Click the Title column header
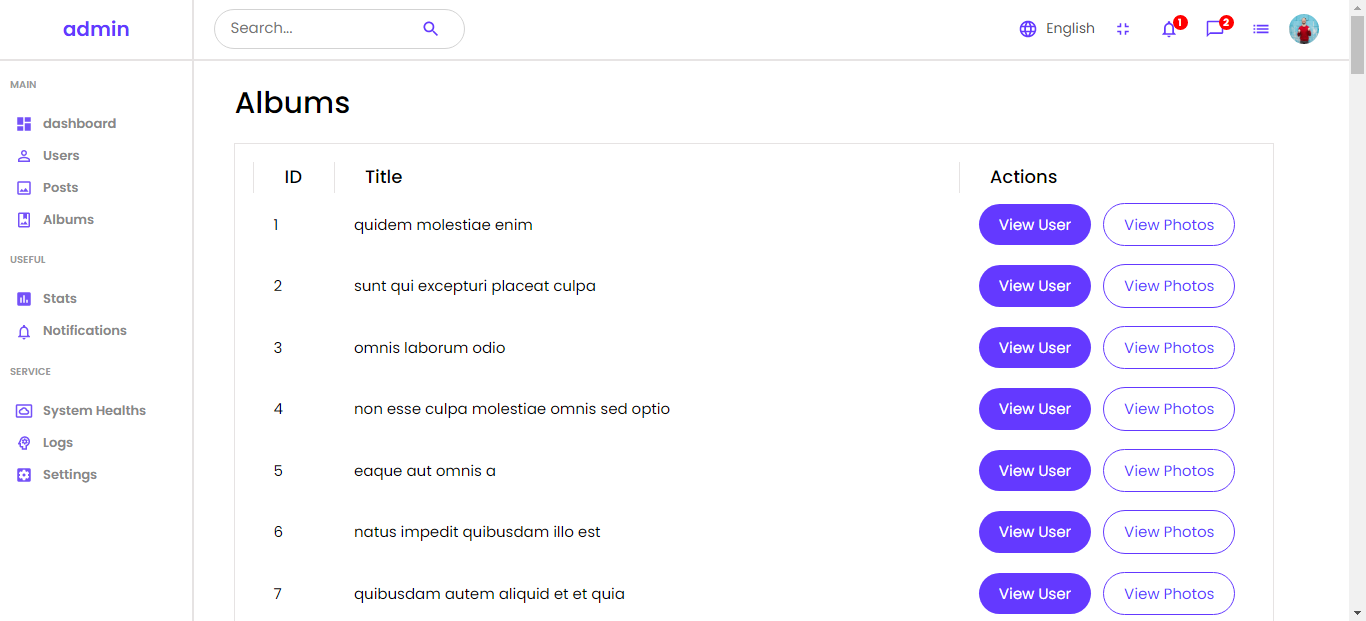Screen dimensions: 1366x621 tap(384, 177)
